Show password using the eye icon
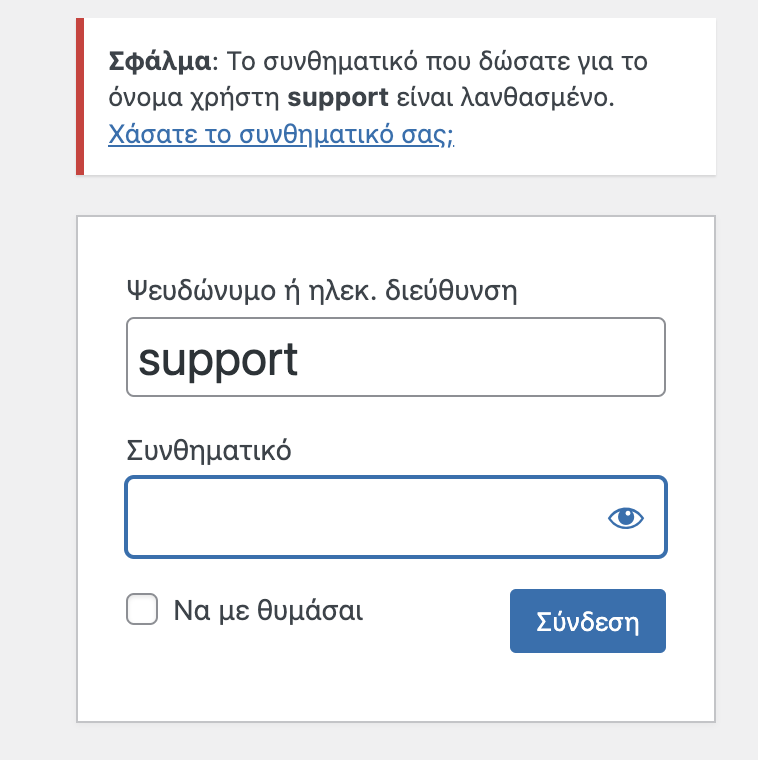The width and height of the screenshot is (758, 760). point(626,518)
